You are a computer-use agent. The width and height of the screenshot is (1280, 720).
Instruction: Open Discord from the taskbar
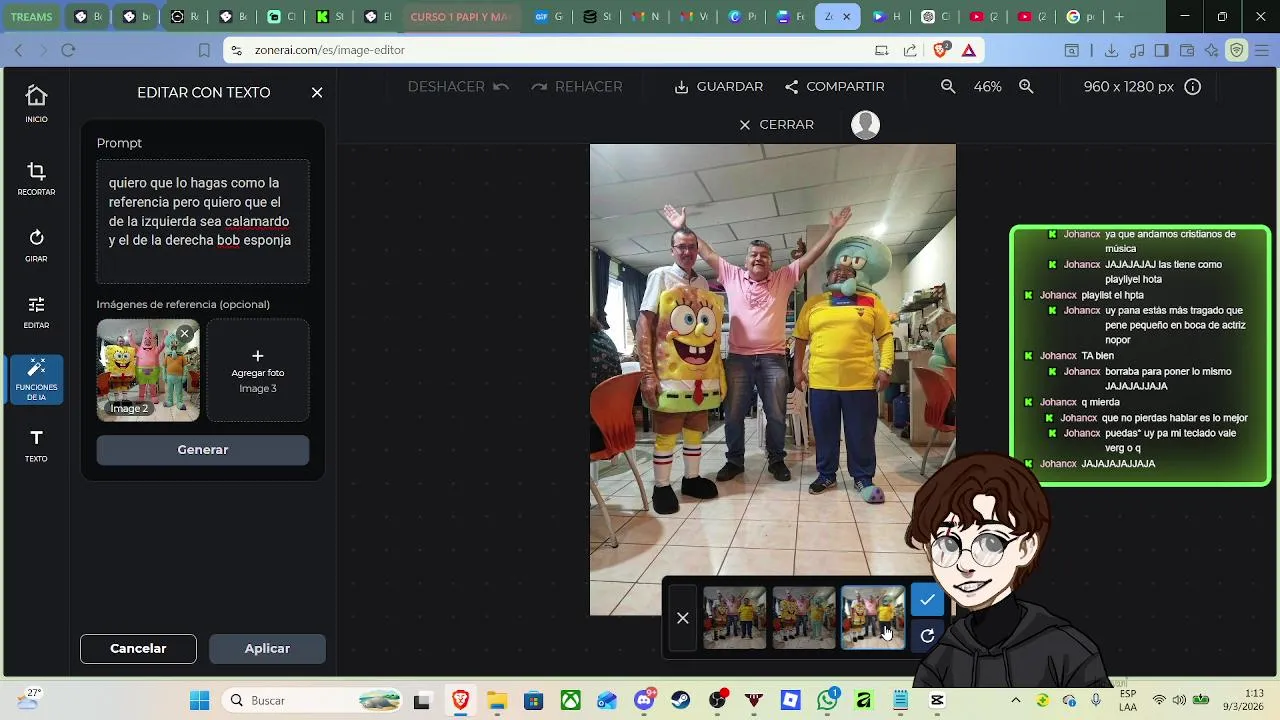[644, 700]
